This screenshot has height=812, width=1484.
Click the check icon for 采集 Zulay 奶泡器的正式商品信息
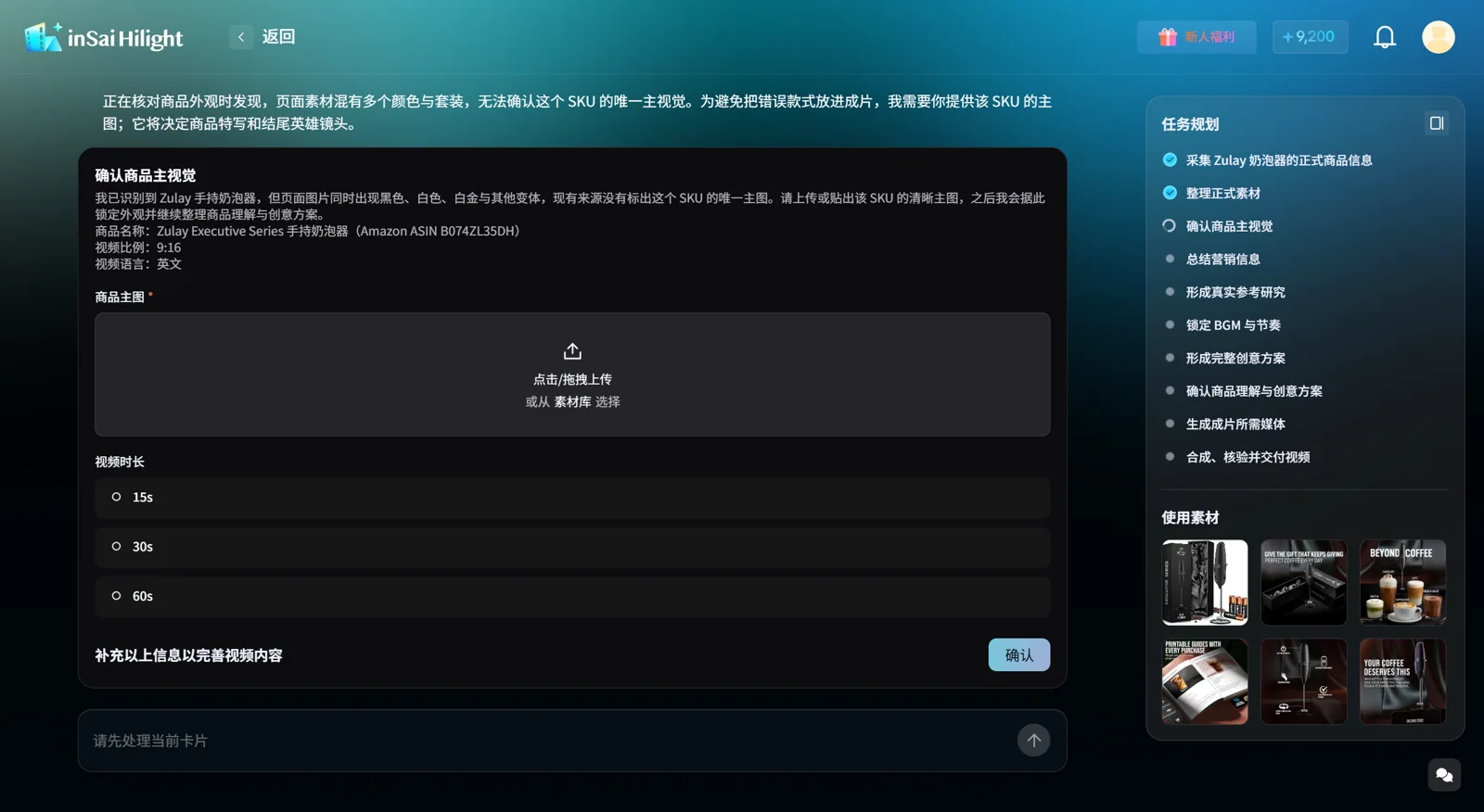coord(1170,159)
